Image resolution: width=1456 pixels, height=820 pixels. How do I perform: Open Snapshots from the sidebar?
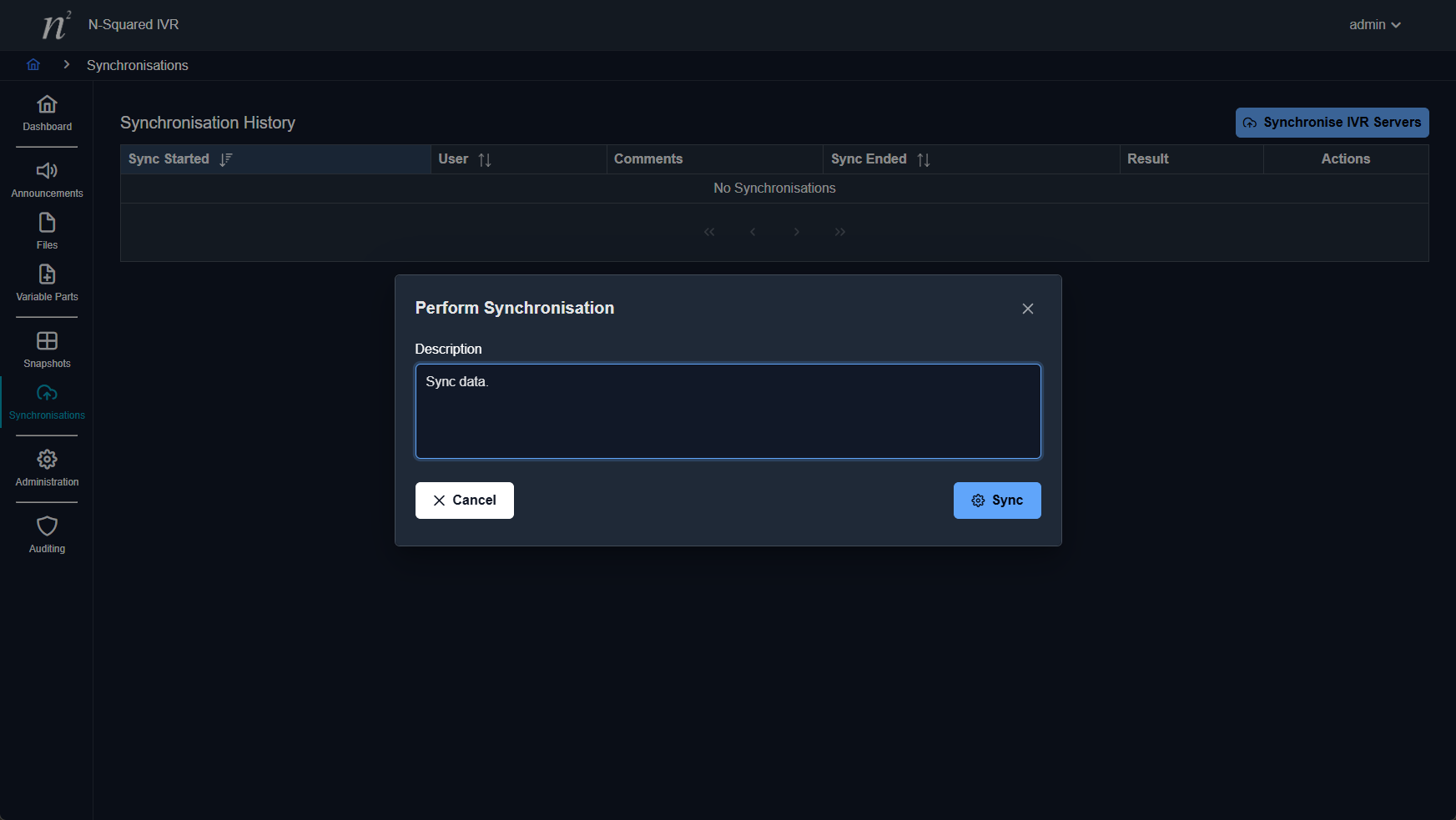point(47,342)
